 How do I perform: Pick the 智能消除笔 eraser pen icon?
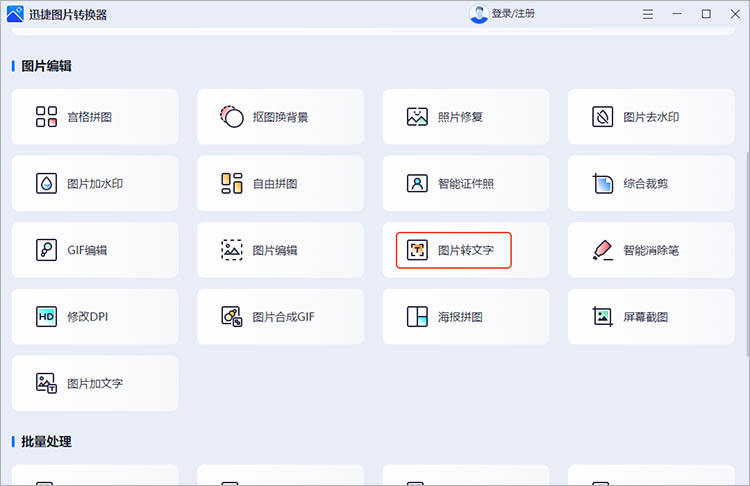pos(603,250)
